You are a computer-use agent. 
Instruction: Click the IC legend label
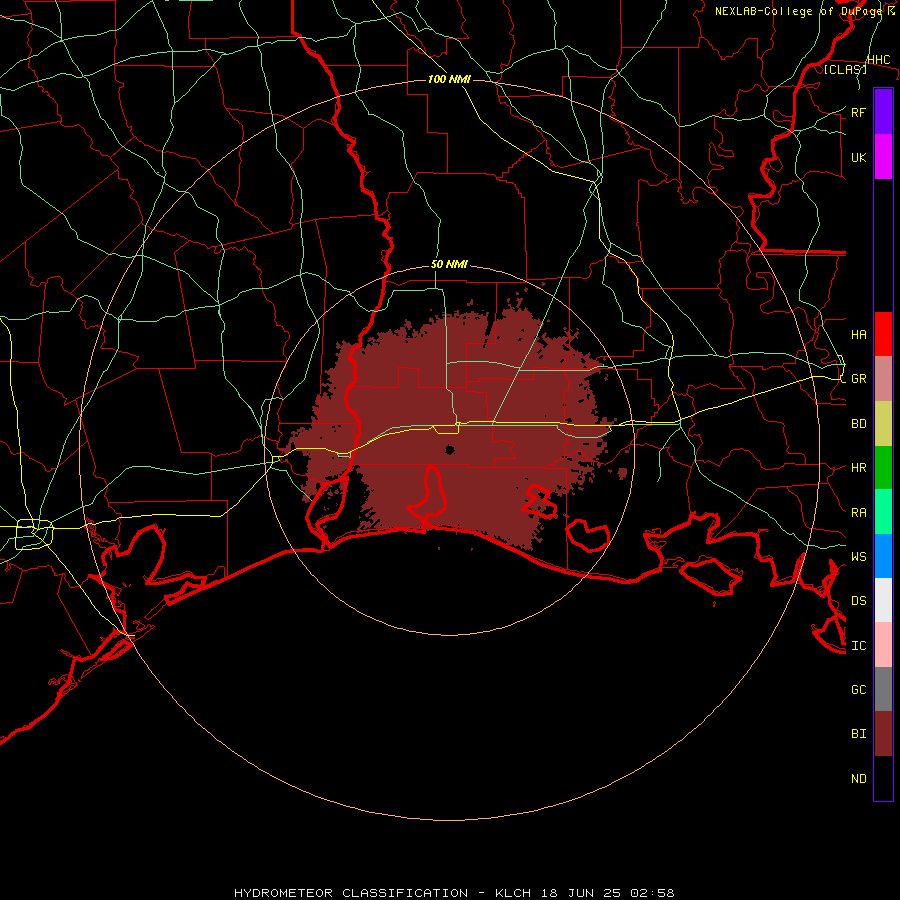click(858, 646)
